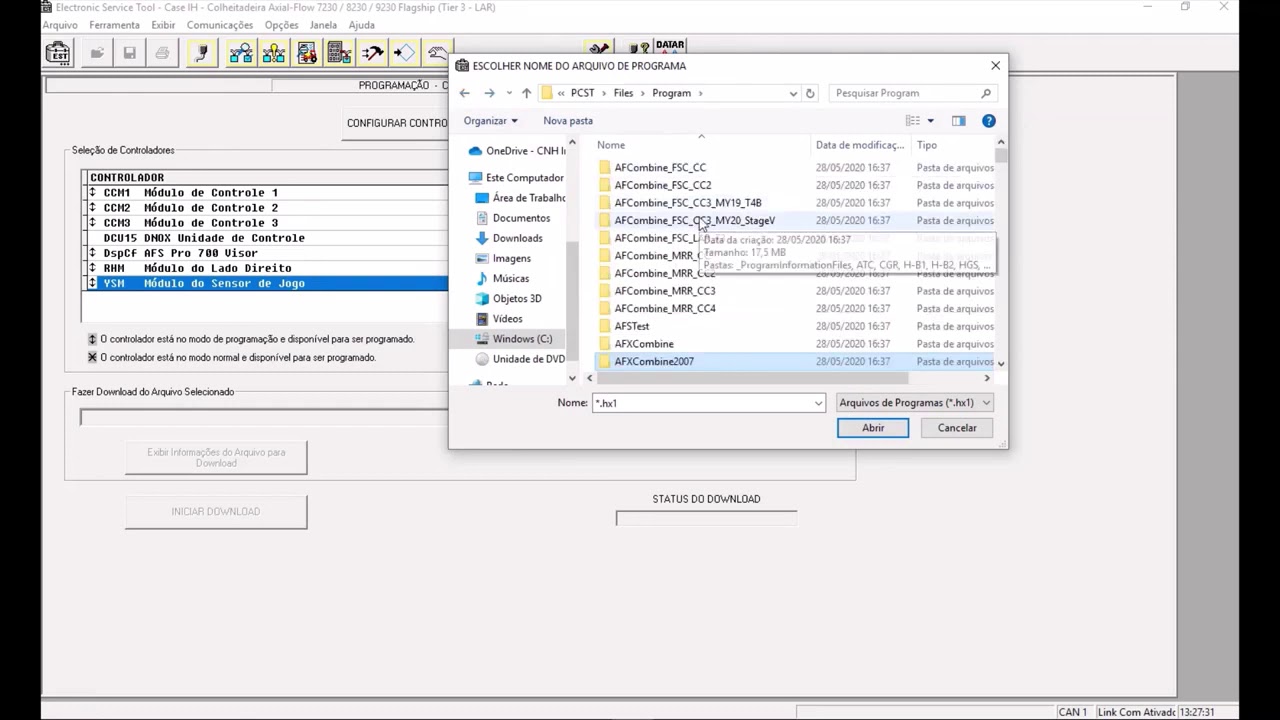Click the cable connector toolbar icon
The image size is (1280, 720).
(201, 53)
